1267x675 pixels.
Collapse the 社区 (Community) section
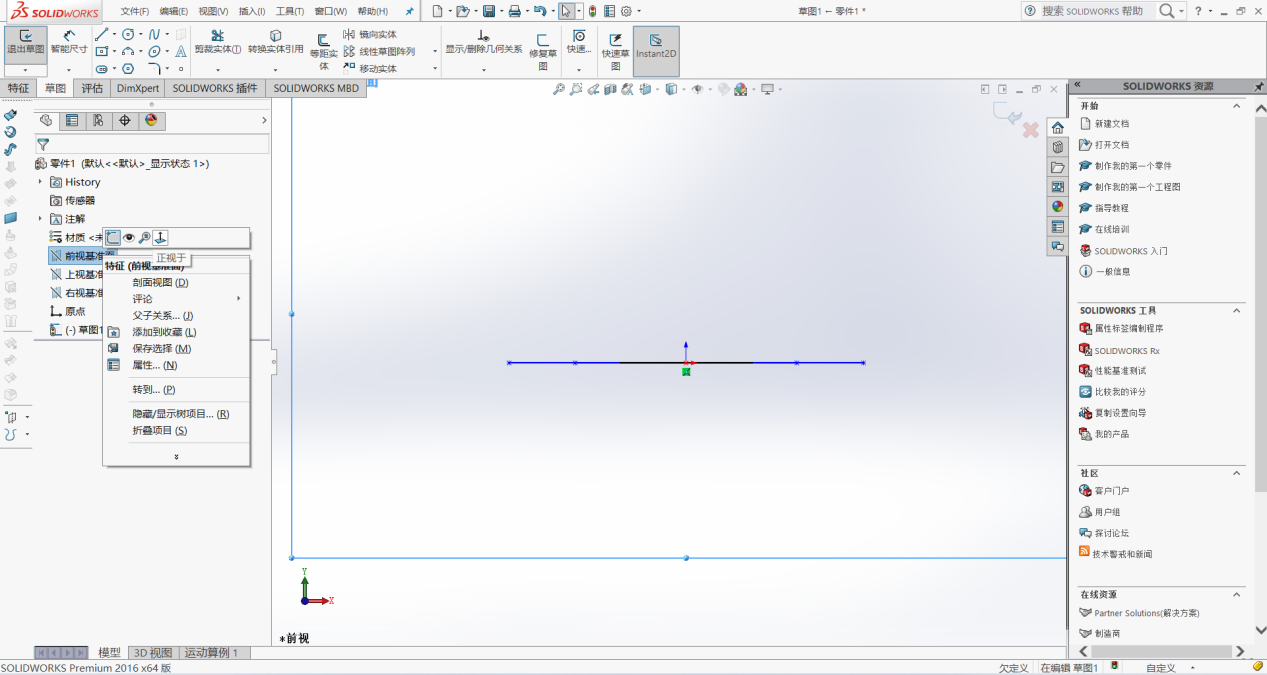point(1237,473)
